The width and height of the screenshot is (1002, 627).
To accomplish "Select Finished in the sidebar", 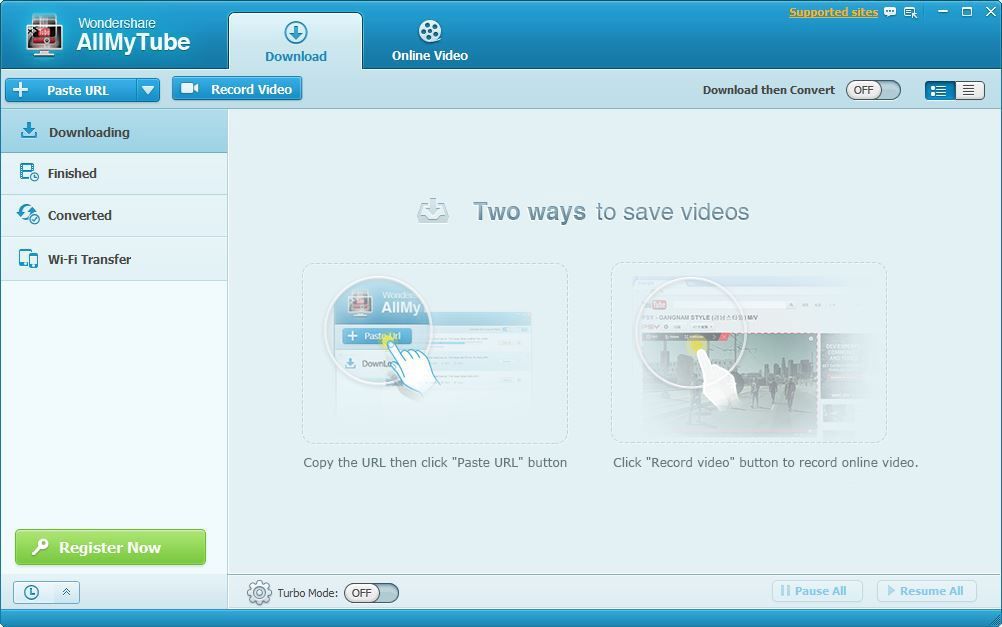I will tap(114, 173).
